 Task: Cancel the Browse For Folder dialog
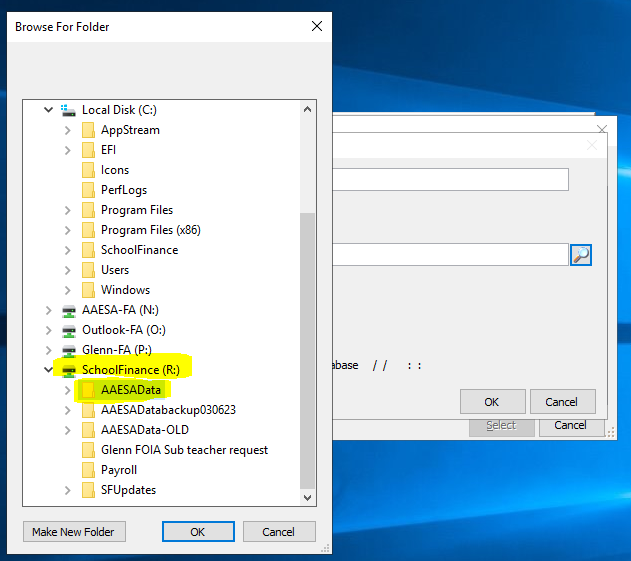[x=279, y=532]
